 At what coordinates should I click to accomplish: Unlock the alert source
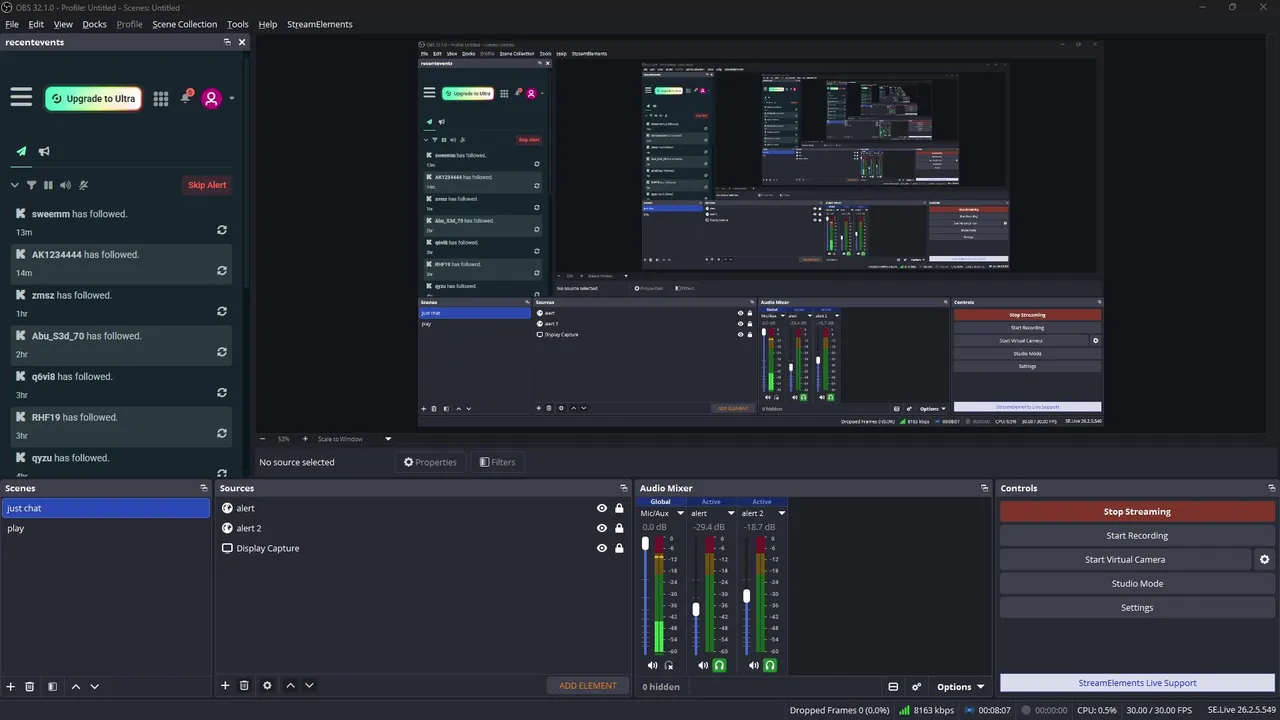click(x=619, y=508)
